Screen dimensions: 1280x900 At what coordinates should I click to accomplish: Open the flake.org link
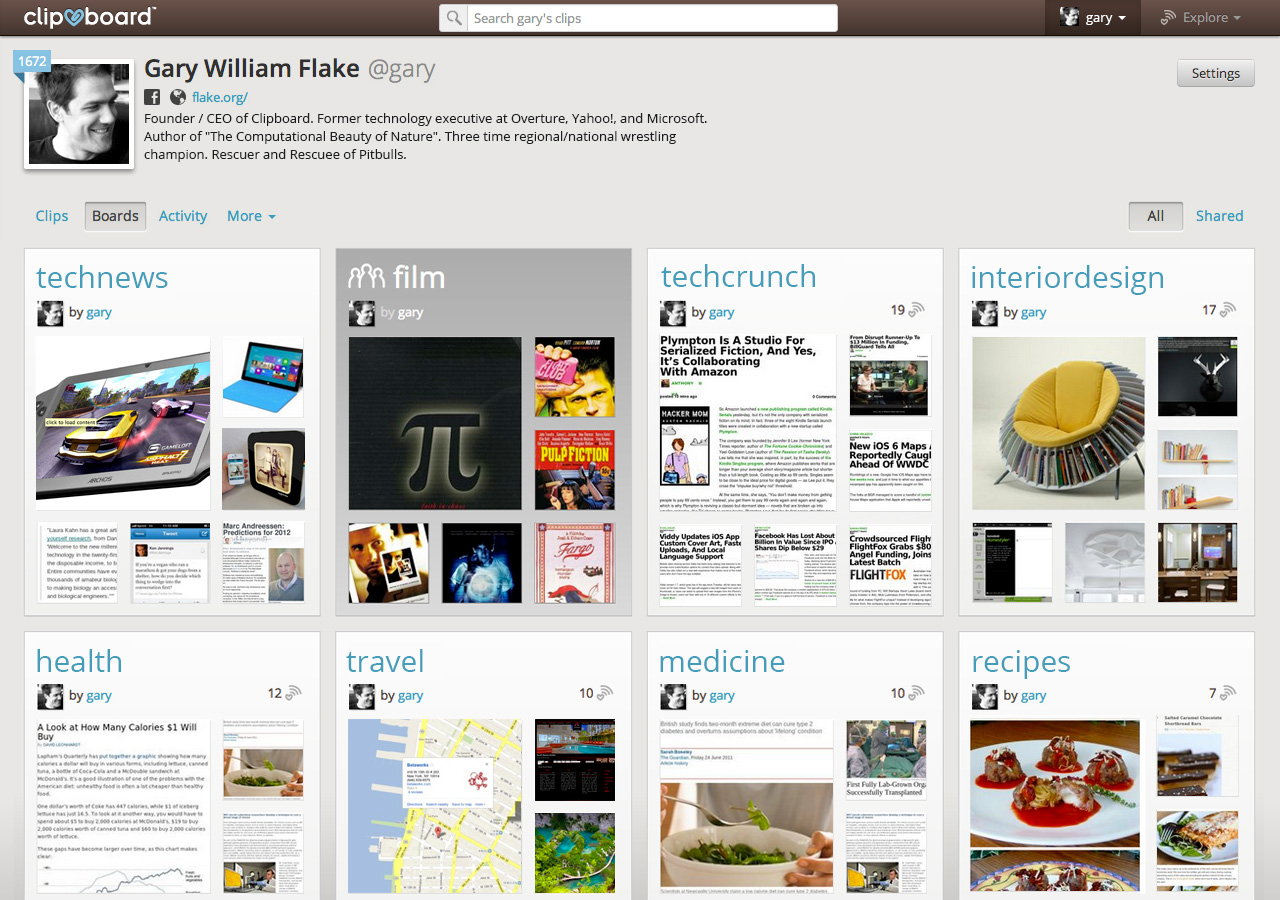(x=220, y=97)
